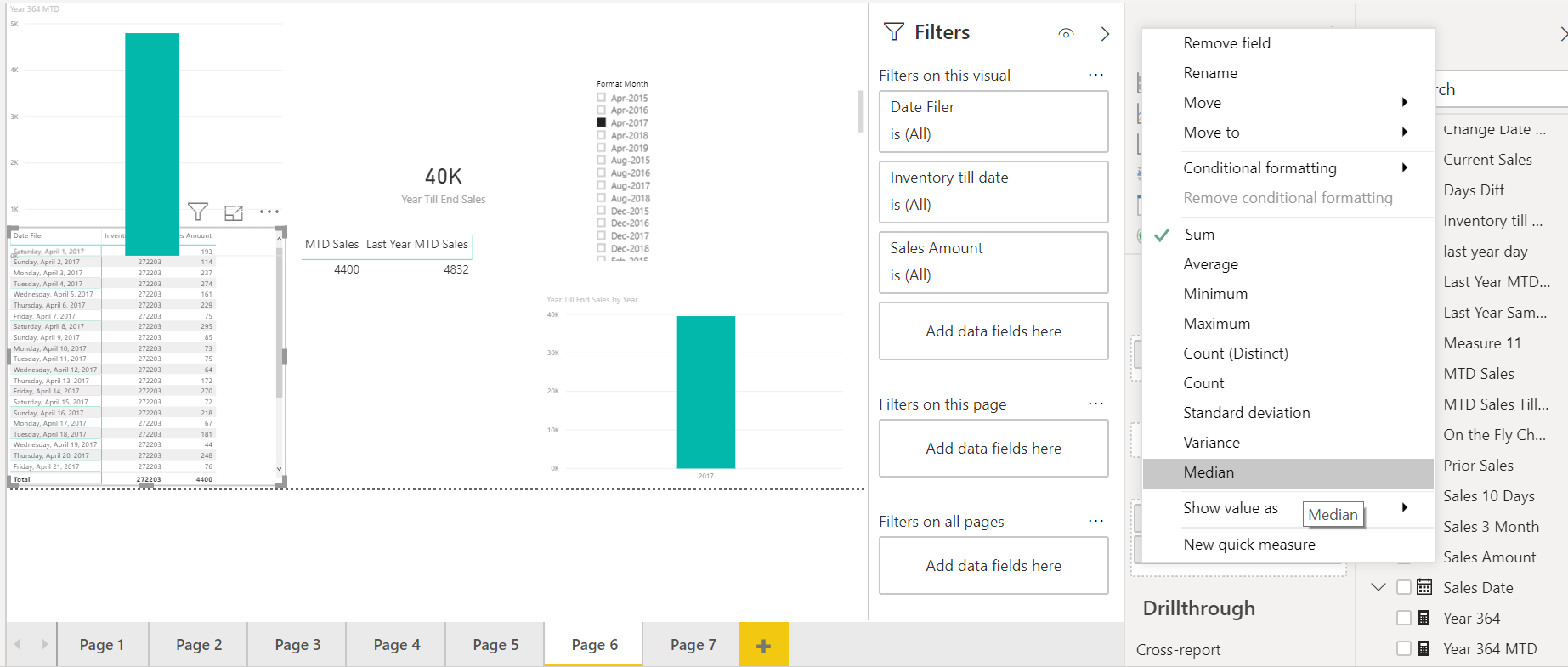Click the table visual's vertical scrollbar
Viewport: 1568px width, 667px height.
[x=279, y=323]
